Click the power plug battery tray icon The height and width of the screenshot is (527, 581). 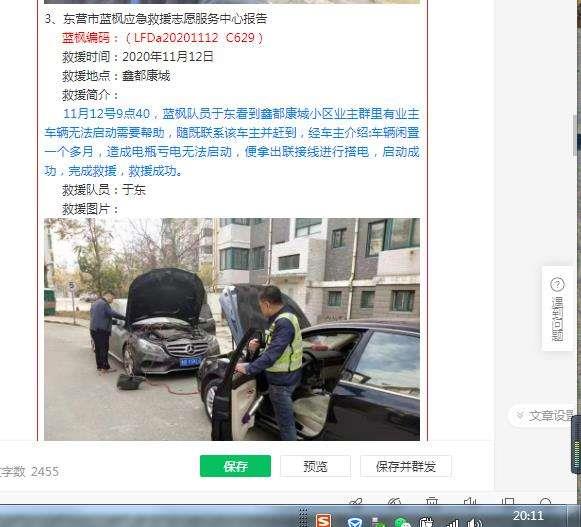point(426,522)
